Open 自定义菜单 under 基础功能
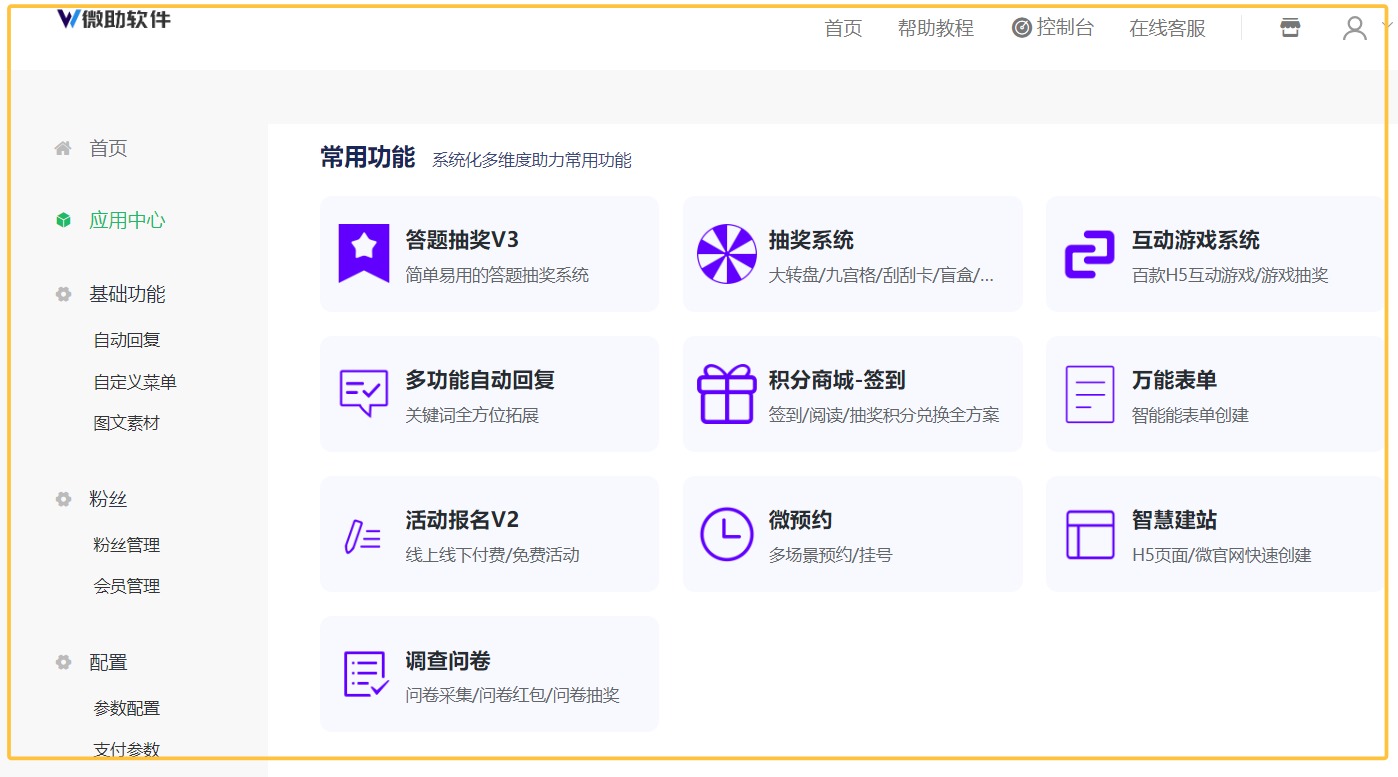 pyautogui.click(x=135, y=382)
